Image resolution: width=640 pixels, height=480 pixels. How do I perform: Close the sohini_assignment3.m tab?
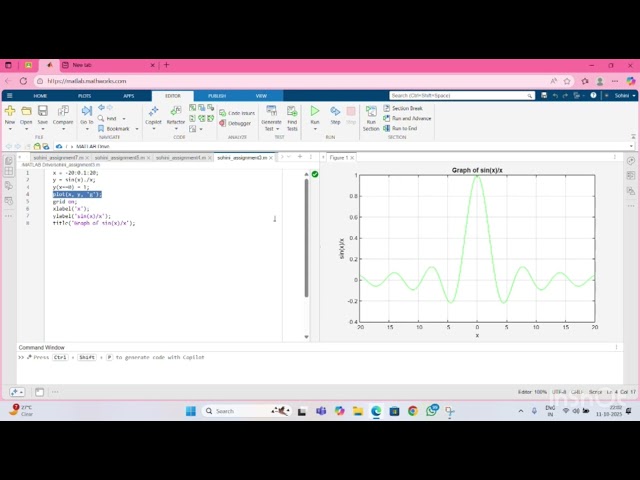(x=271, y=158)
